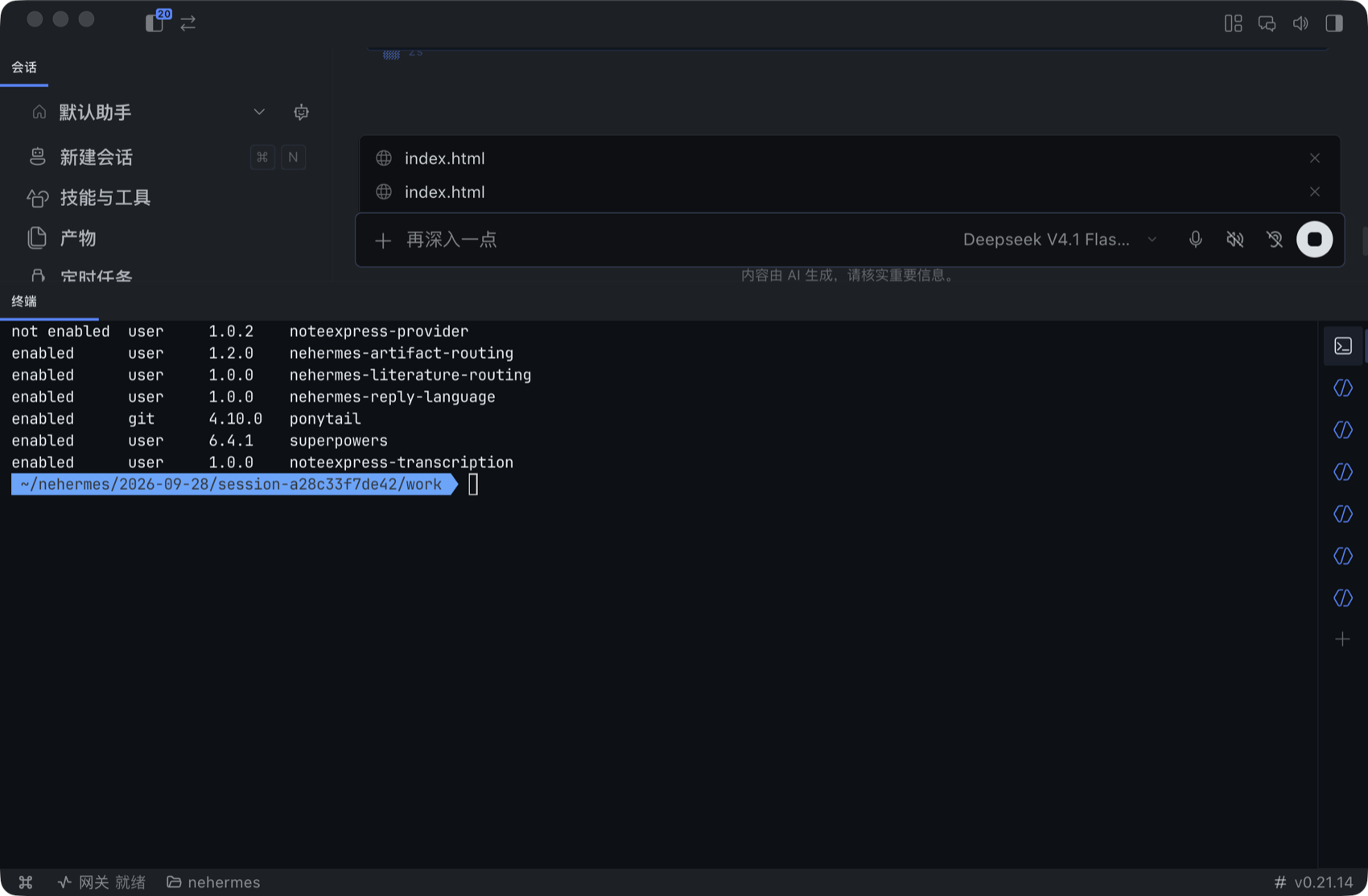Click the swap arrows icon in title bar

[x=188, y=23]
